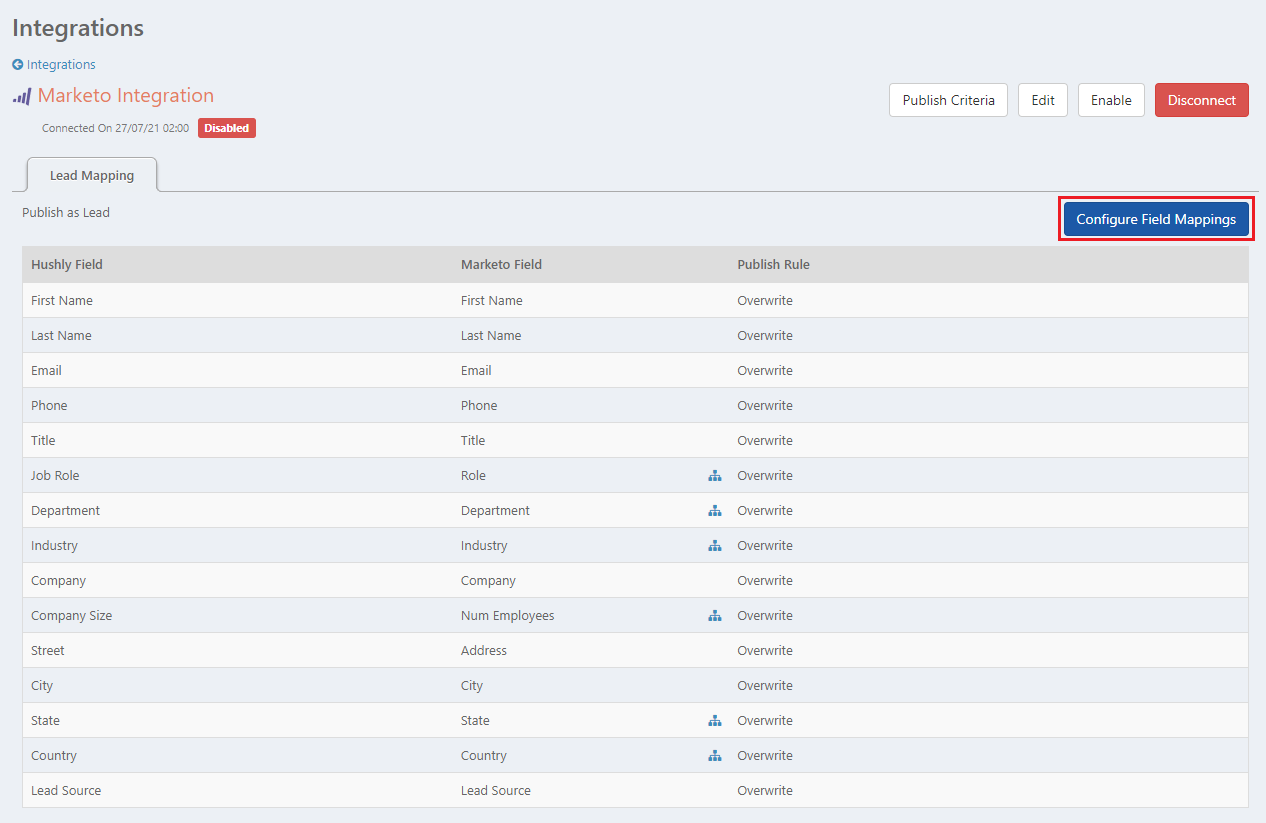Viewport: 1266px width, 823px height.
Task: Select the Lead Mapping tab
Action: (92, 175)
